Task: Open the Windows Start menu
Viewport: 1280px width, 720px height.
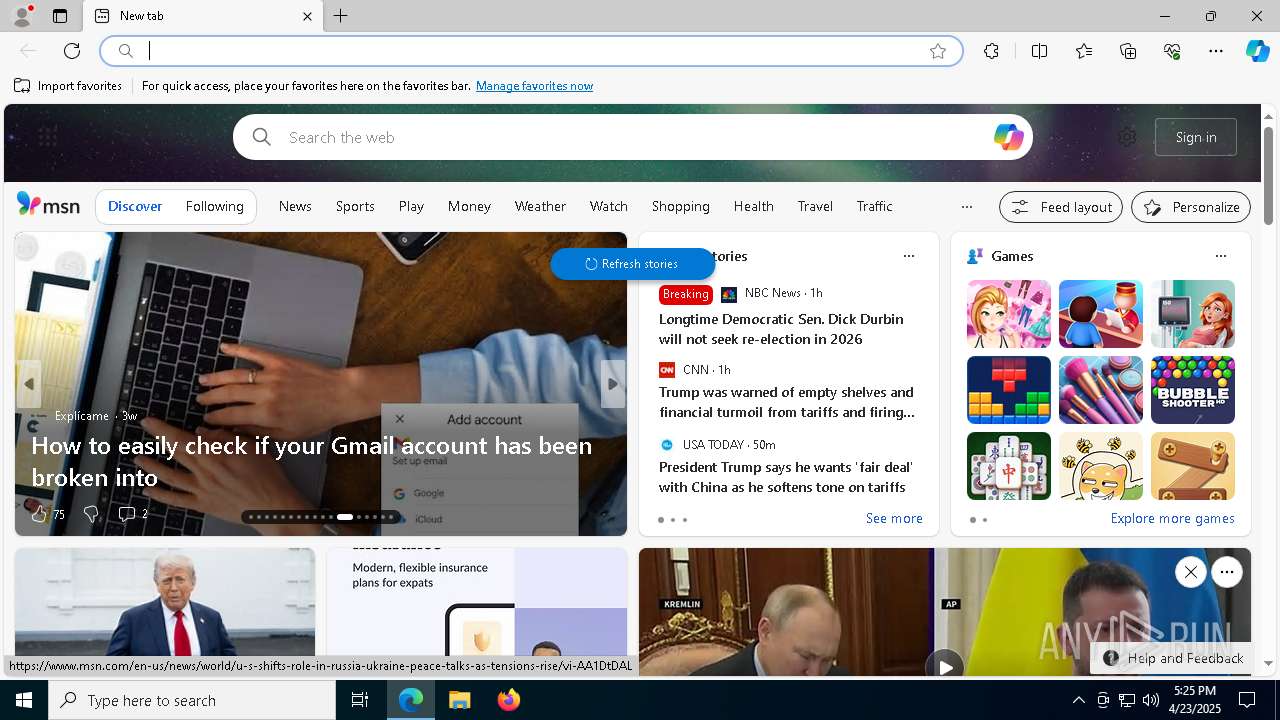Action: [24, 700]
